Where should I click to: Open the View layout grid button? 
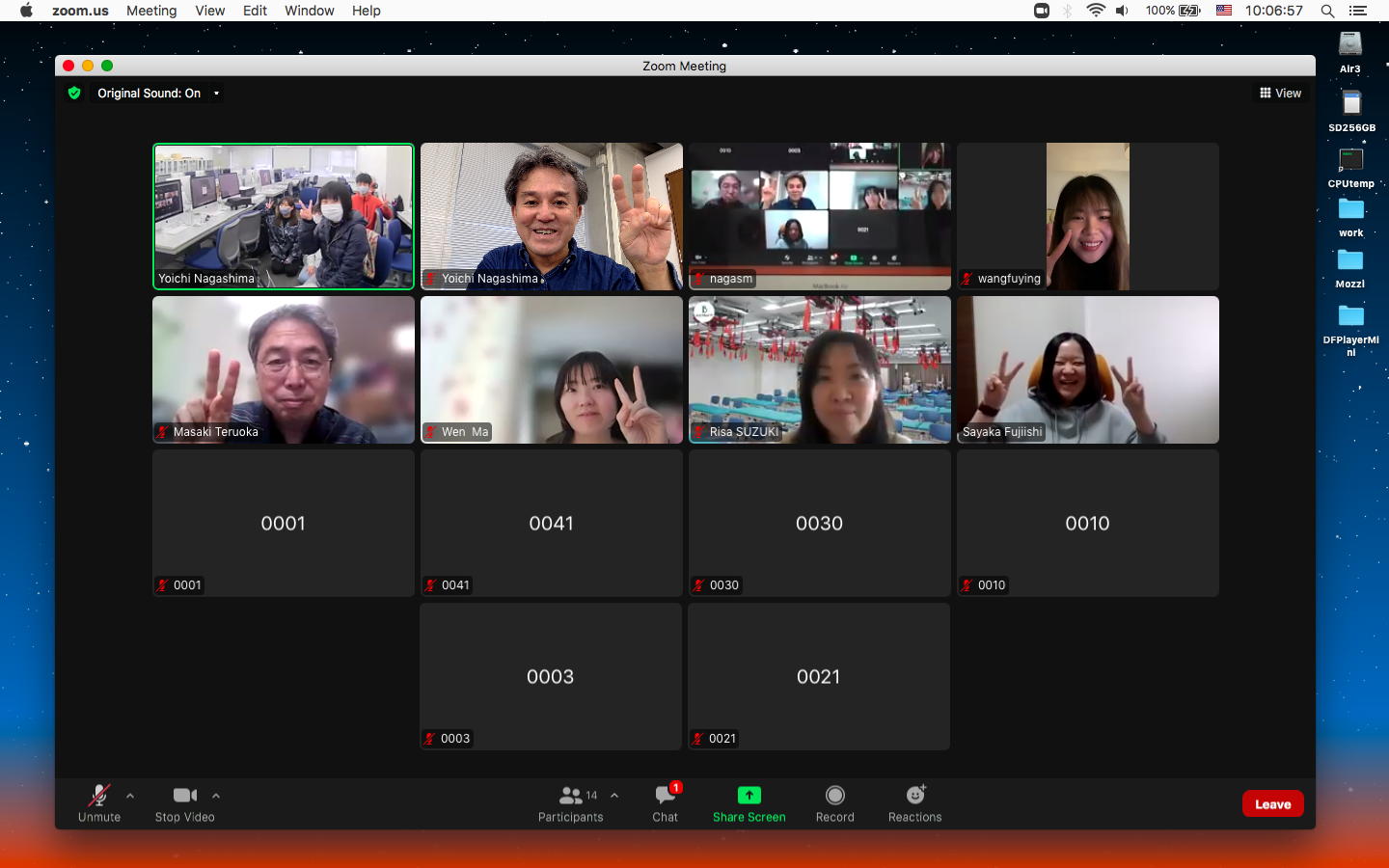pos(1281,94)
